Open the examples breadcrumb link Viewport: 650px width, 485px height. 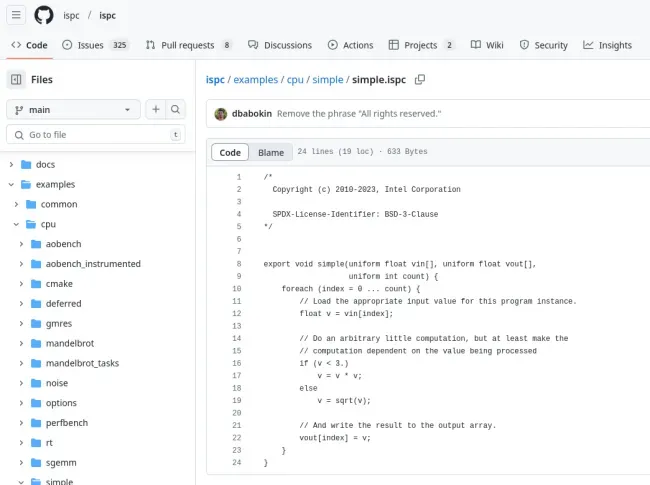[x=256, y=80]
